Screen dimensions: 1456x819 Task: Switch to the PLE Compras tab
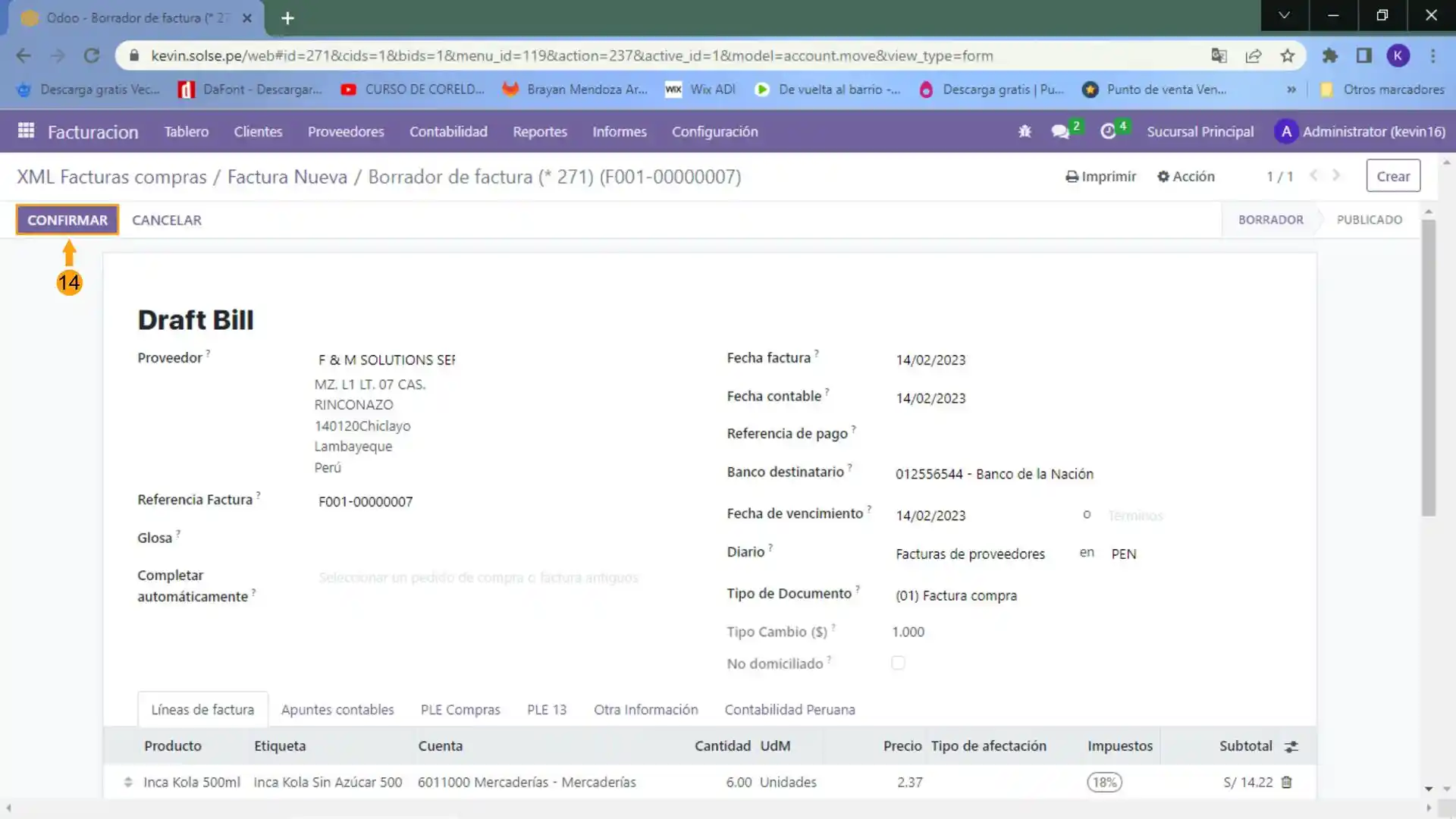pos(460,709)
